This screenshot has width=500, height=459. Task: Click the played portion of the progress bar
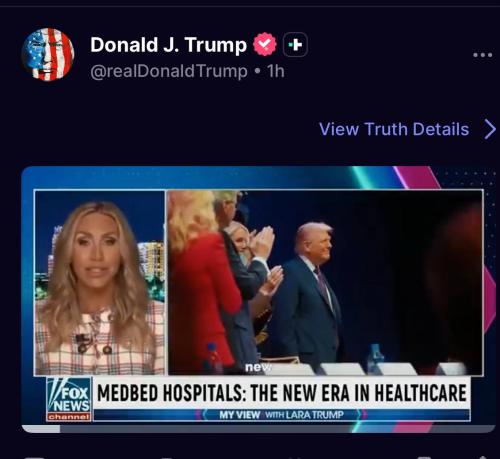pyautogui.click(x=41, y=429)
